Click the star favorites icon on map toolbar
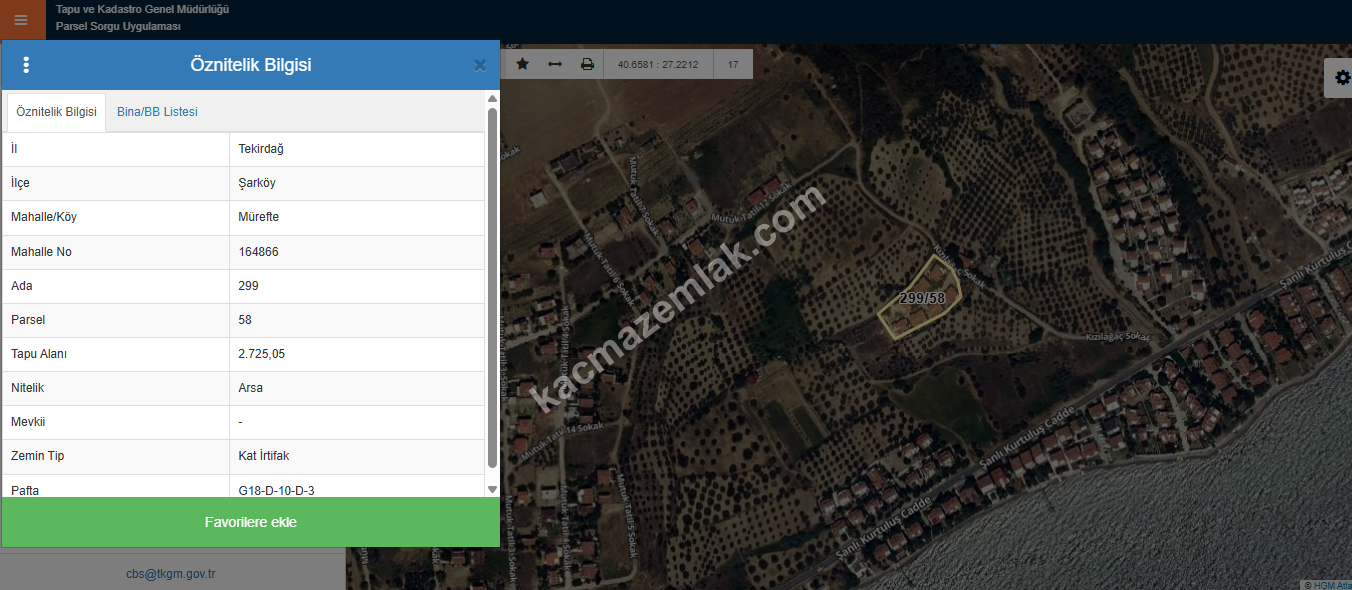Image resolution: width=1352 pixels, height=590 pixels. [x=522, y=64]
